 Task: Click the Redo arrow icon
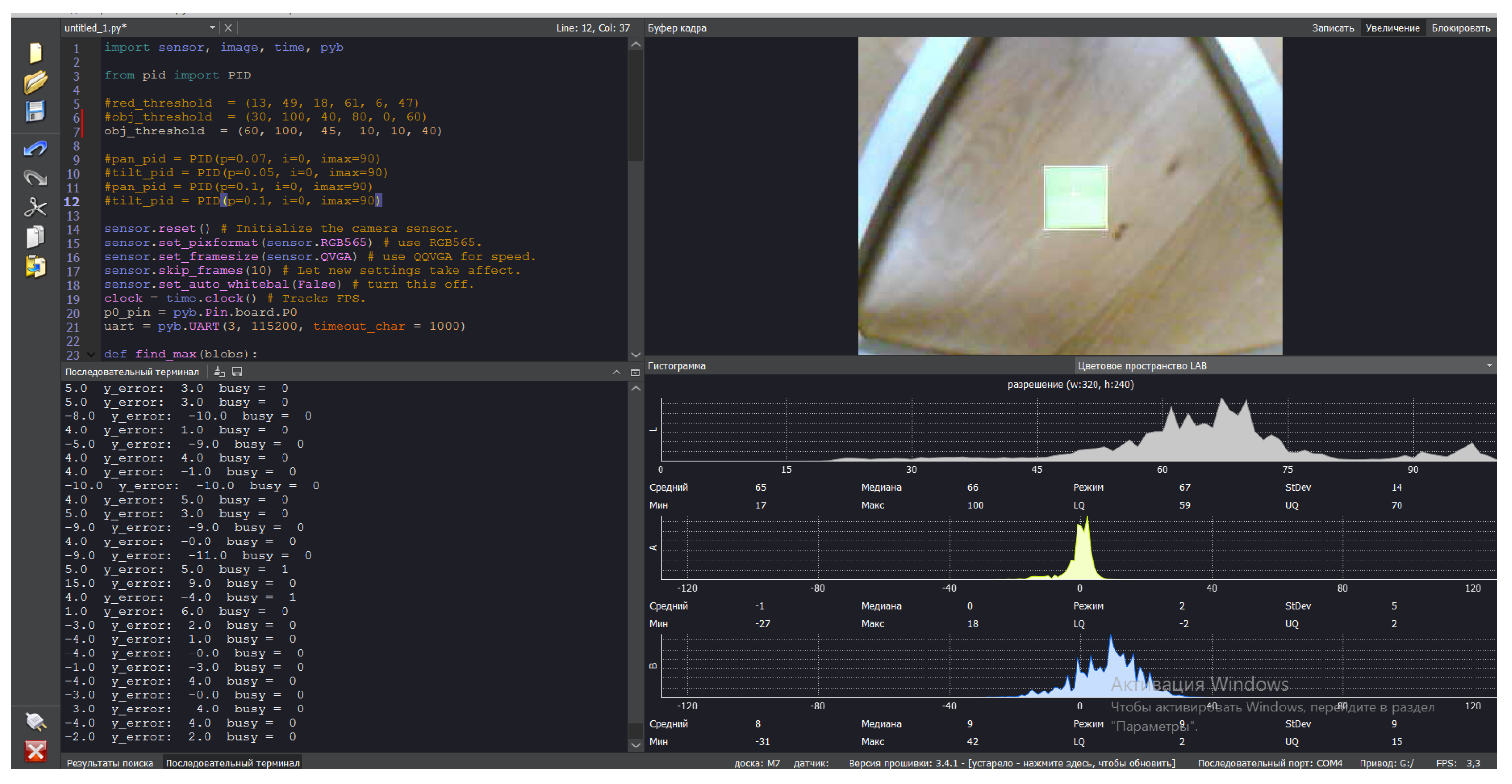[x=35, y=177]
